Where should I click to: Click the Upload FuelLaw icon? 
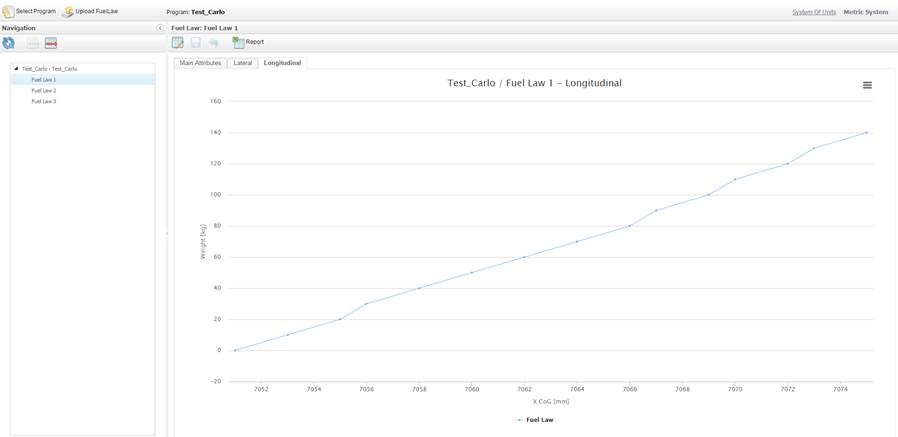click(68, 11)
